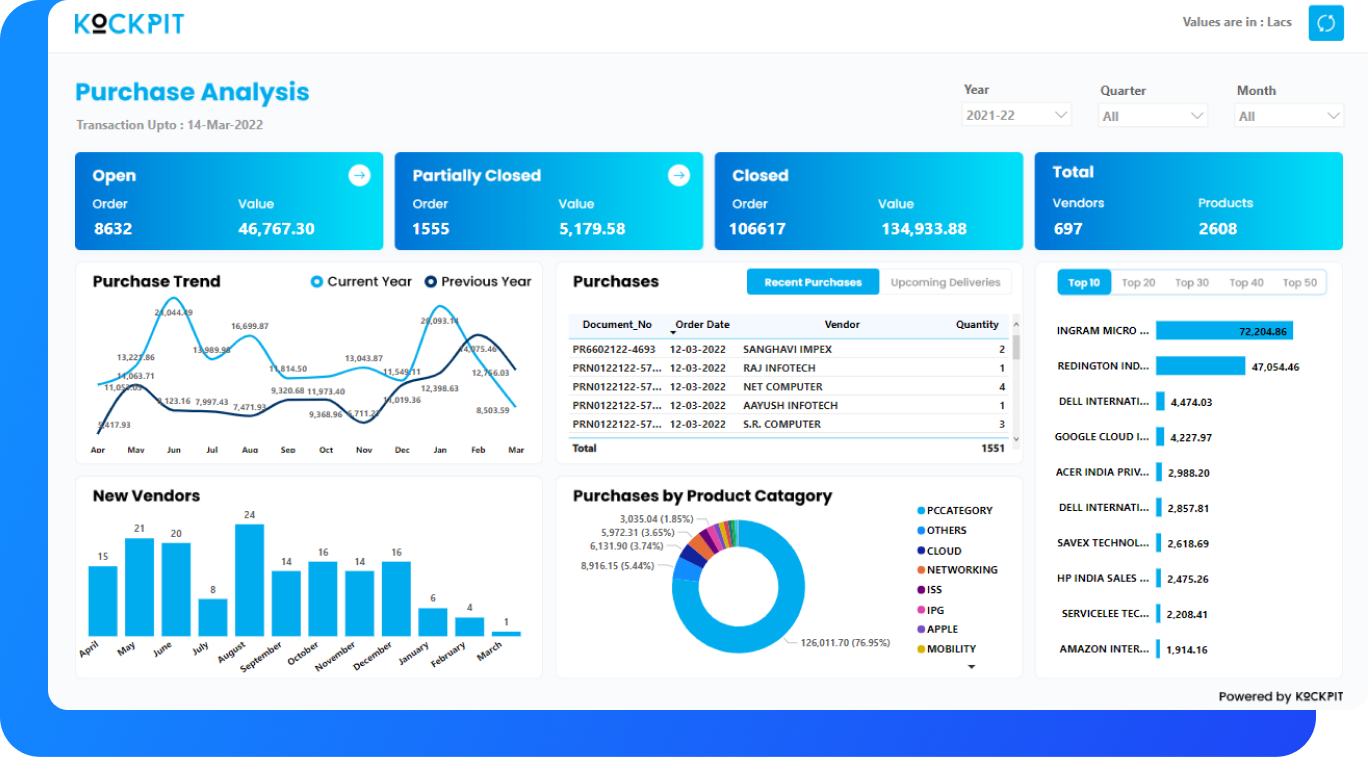Click the Vendor column header
Viewport: 1368px width, 757px height.
842,325
